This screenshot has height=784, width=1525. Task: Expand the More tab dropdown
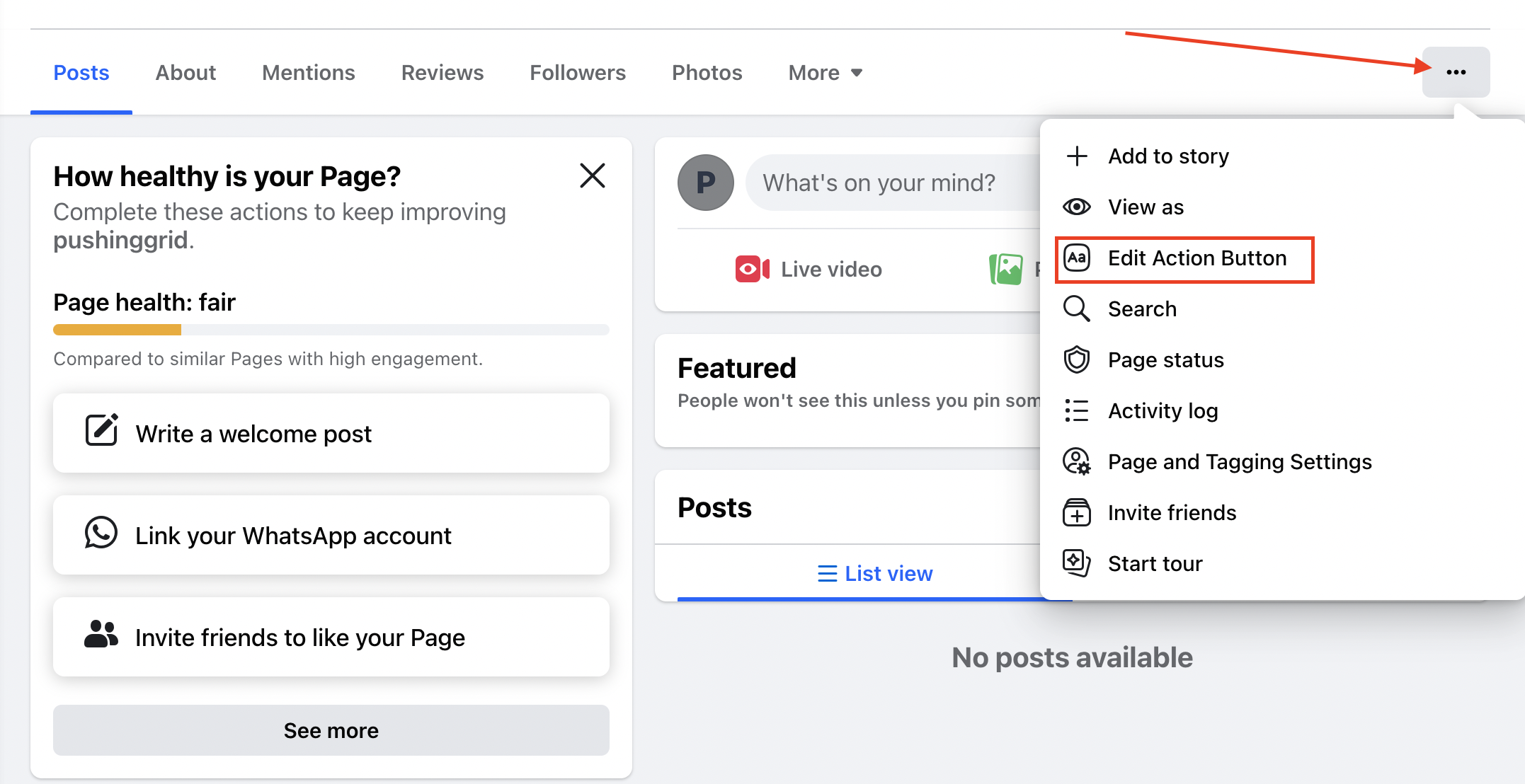click(825, 72)
